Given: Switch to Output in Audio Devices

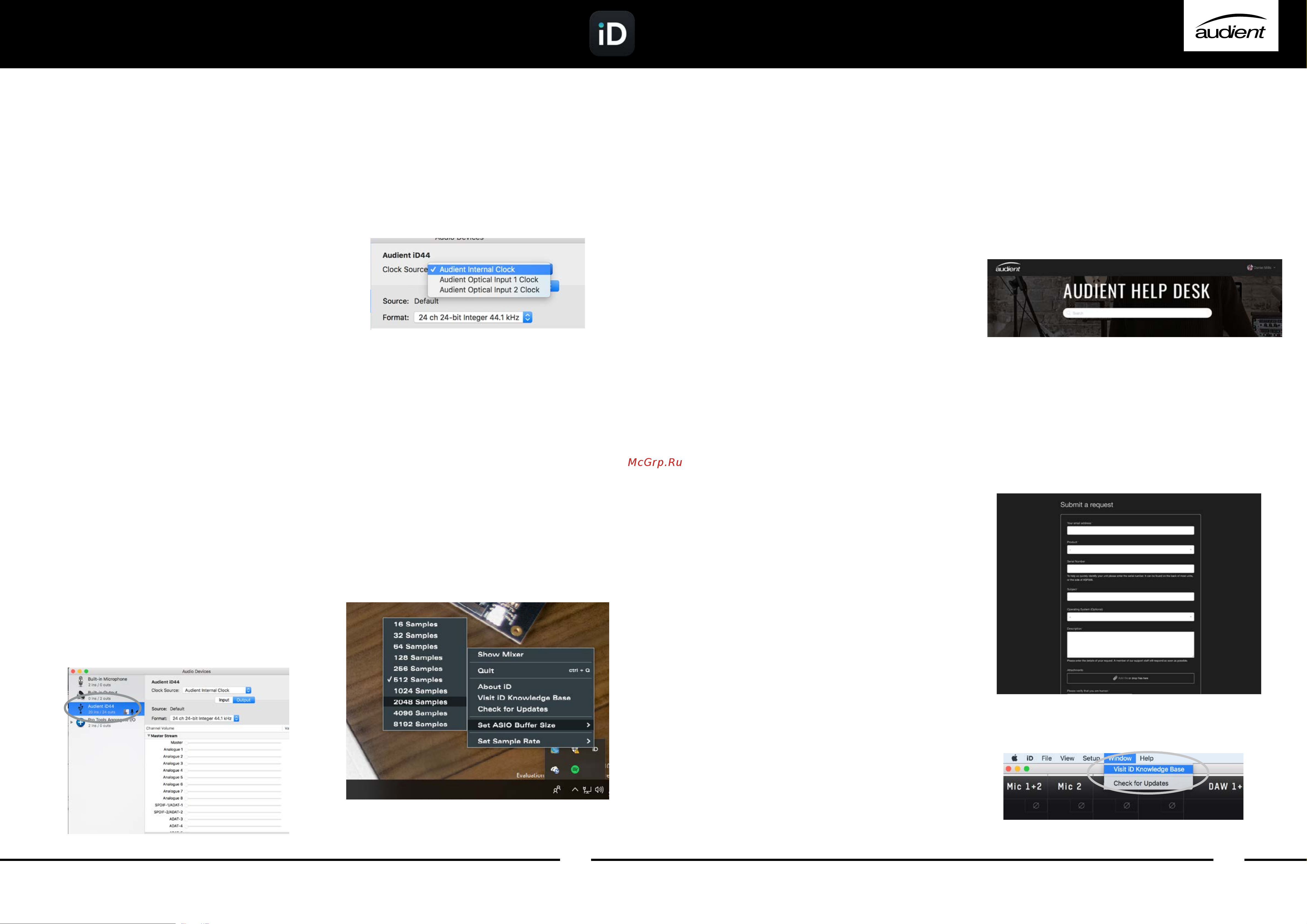Looking at the screenshot, I should (x=244, y=700).
